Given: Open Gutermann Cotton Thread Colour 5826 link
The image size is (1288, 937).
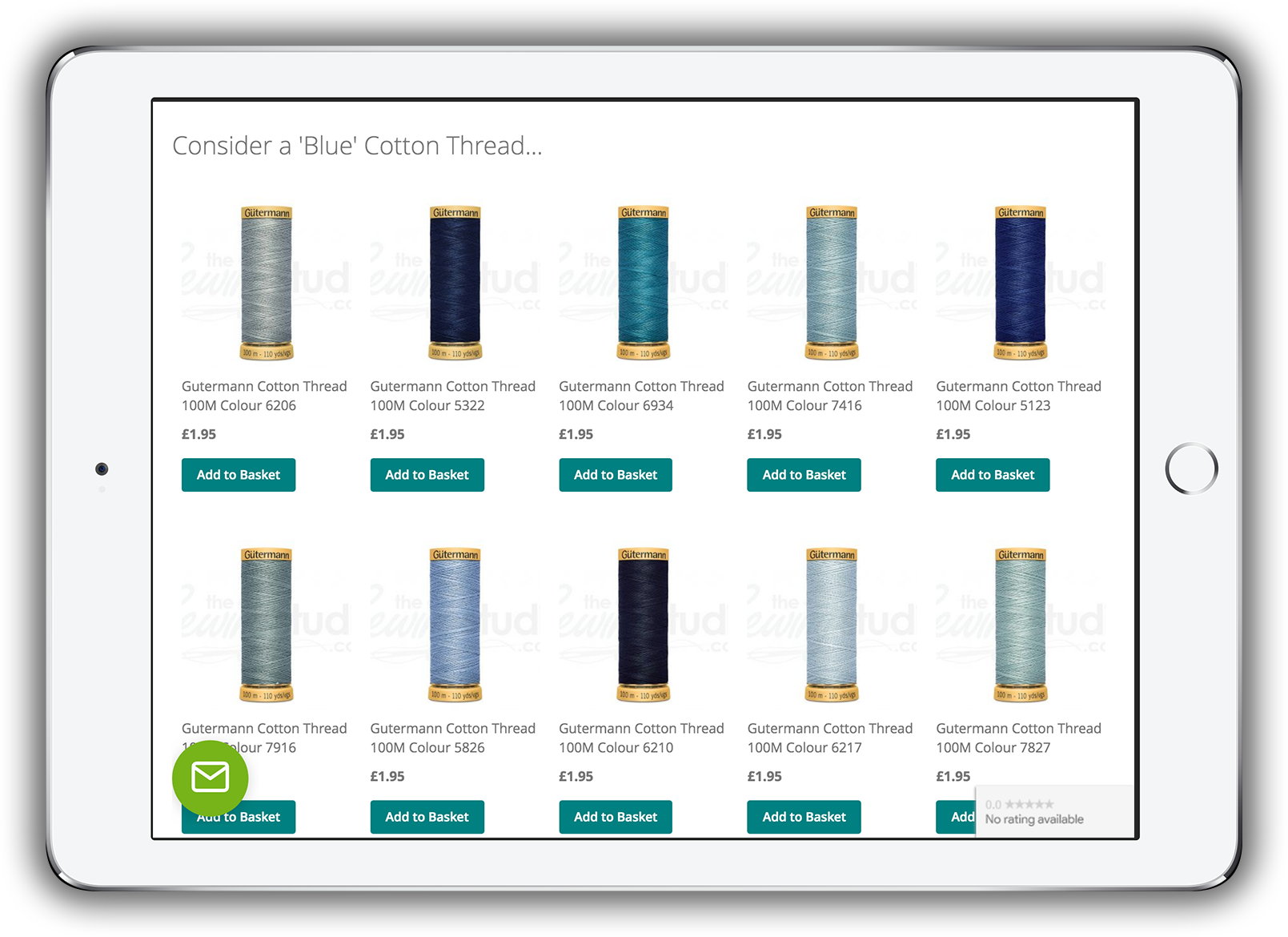Looking at the screenshot, I should click(453, 738).
